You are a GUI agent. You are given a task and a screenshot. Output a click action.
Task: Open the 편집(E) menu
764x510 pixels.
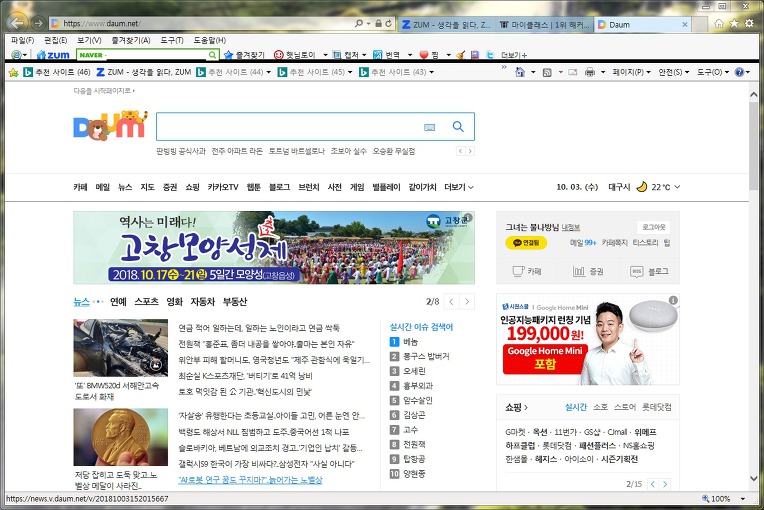click(x=56, y=40)
